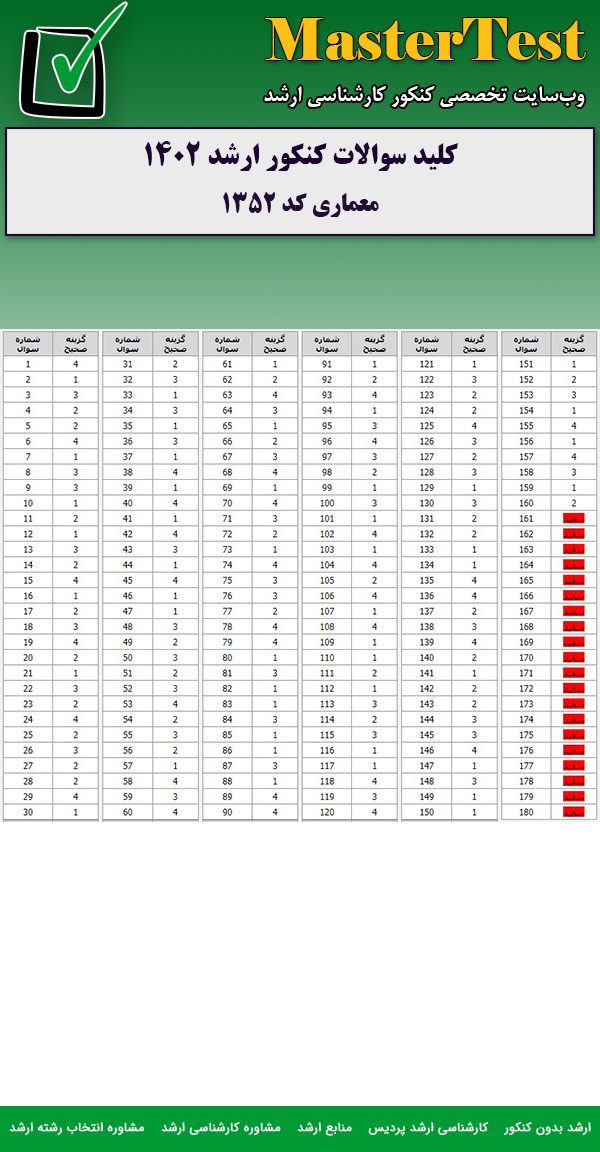600x1152 pixels.
Task: Click the question number 100 cell
Action: click(327, 503)
